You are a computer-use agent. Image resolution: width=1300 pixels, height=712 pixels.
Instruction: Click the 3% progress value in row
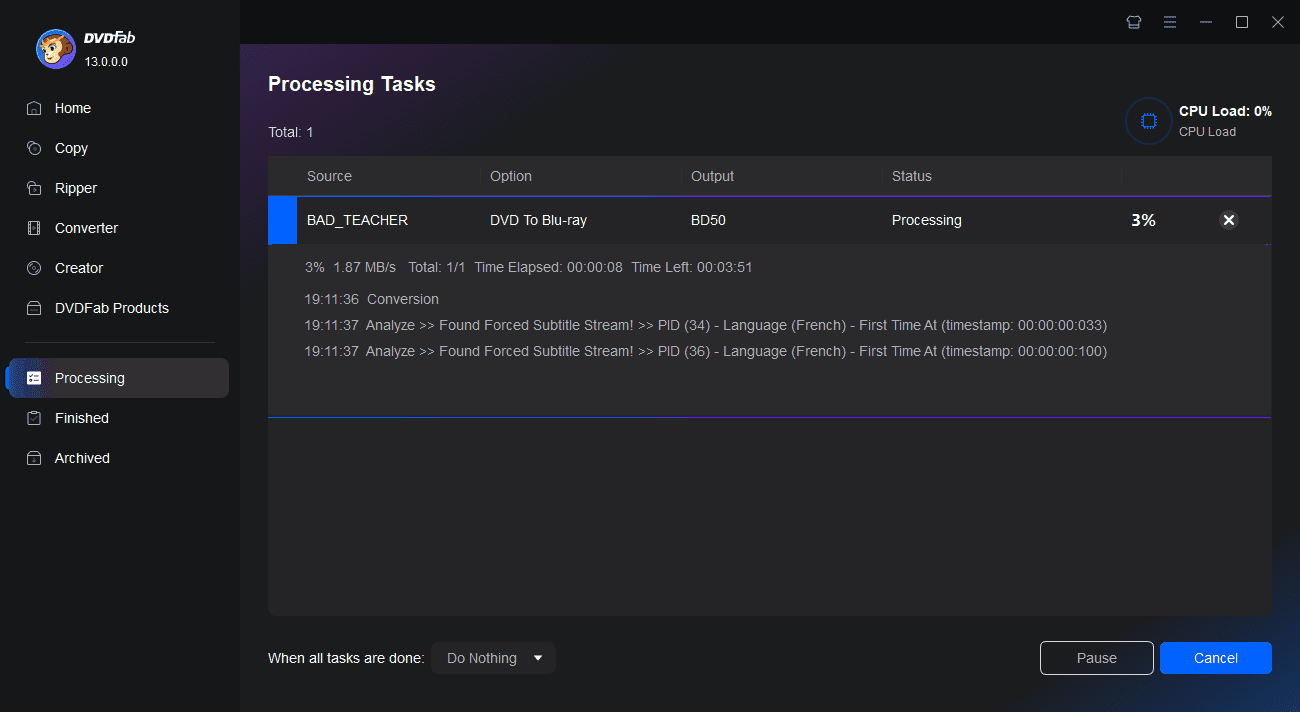point(1143,220)
